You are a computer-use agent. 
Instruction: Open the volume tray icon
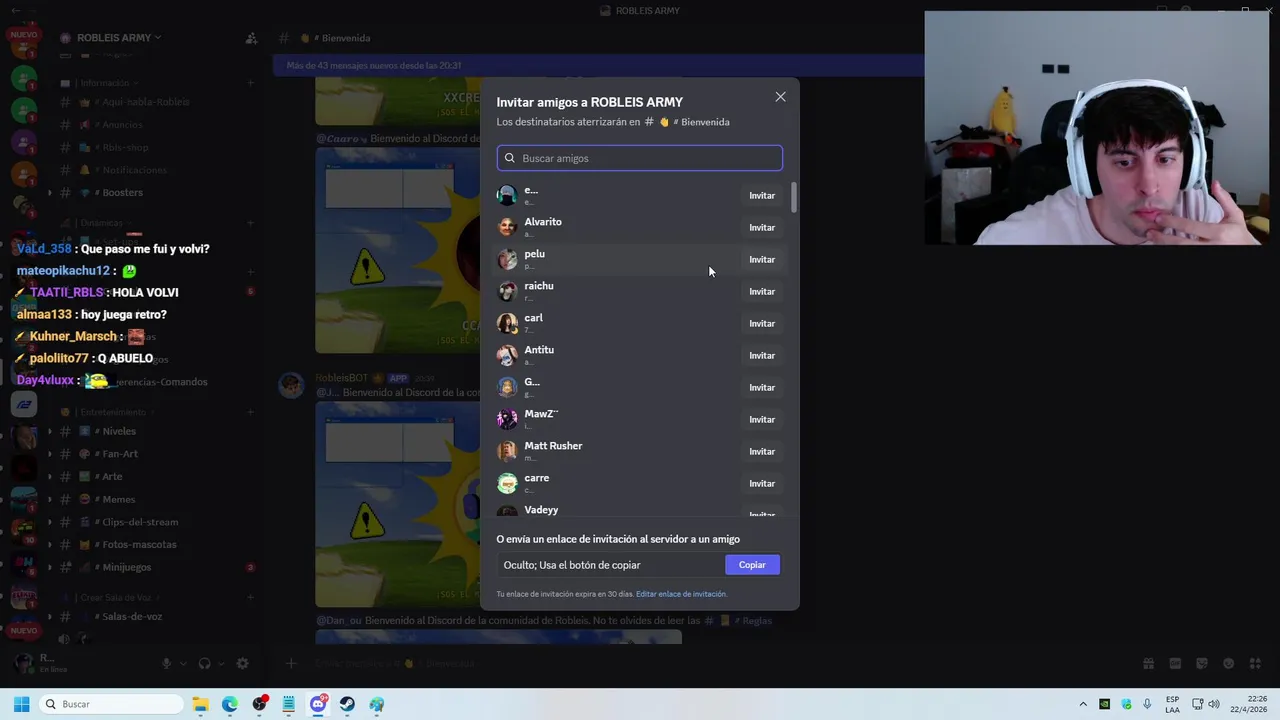[1216, 704]
